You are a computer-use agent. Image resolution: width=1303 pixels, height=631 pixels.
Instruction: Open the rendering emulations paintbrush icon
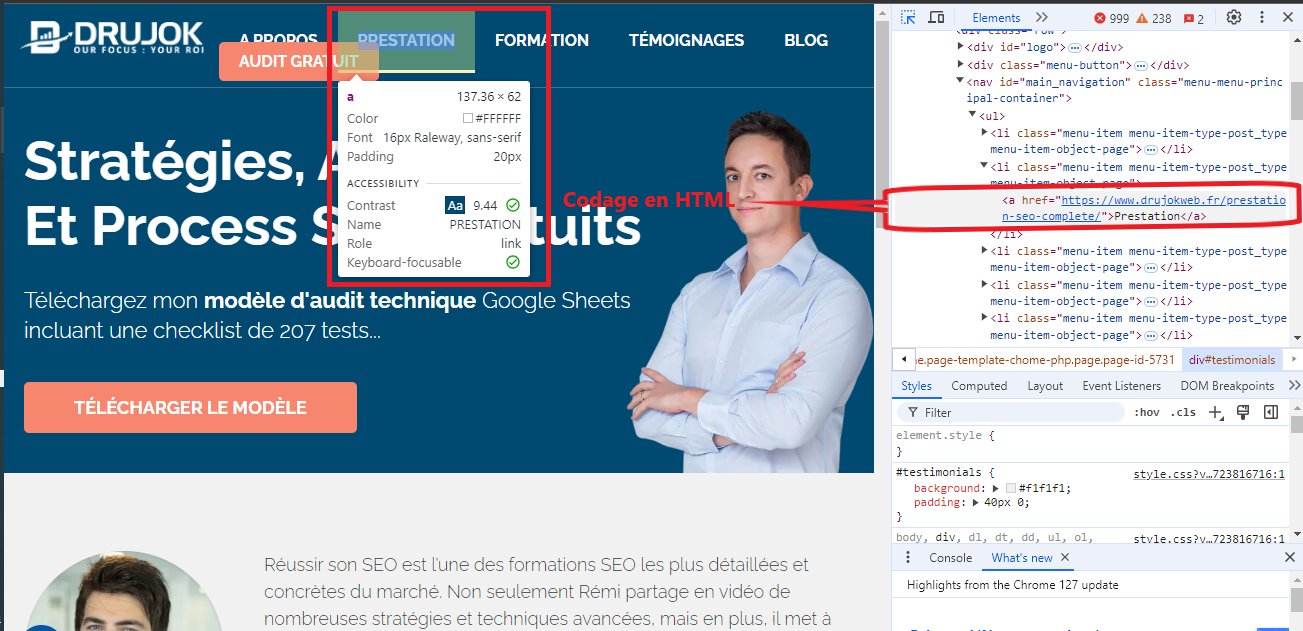pos(1244,412)
